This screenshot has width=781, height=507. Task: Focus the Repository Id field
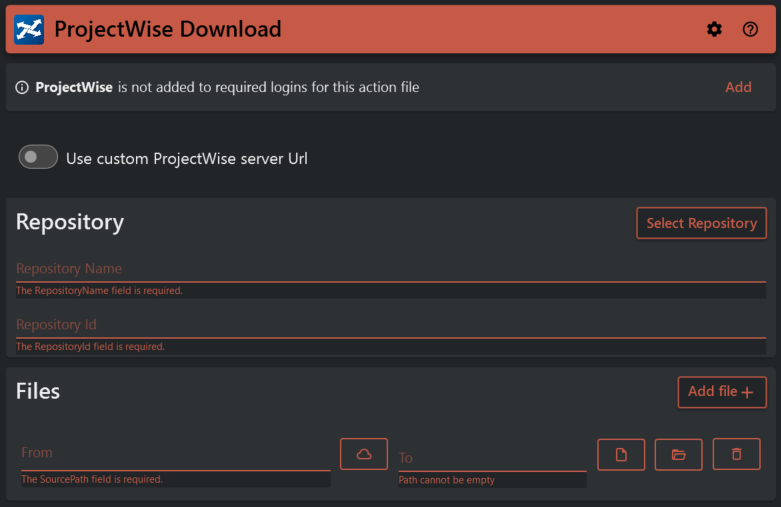tap(390, 325)
